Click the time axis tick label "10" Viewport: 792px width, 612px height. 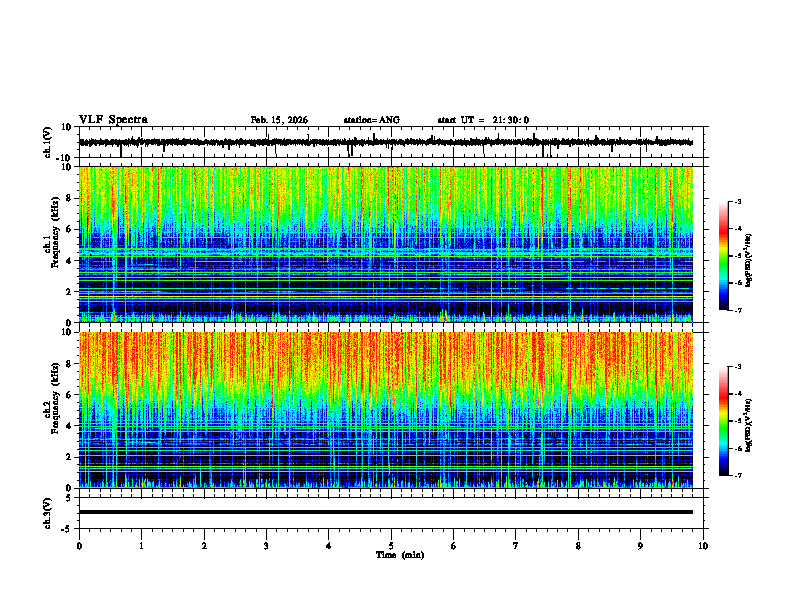point(703,546)
